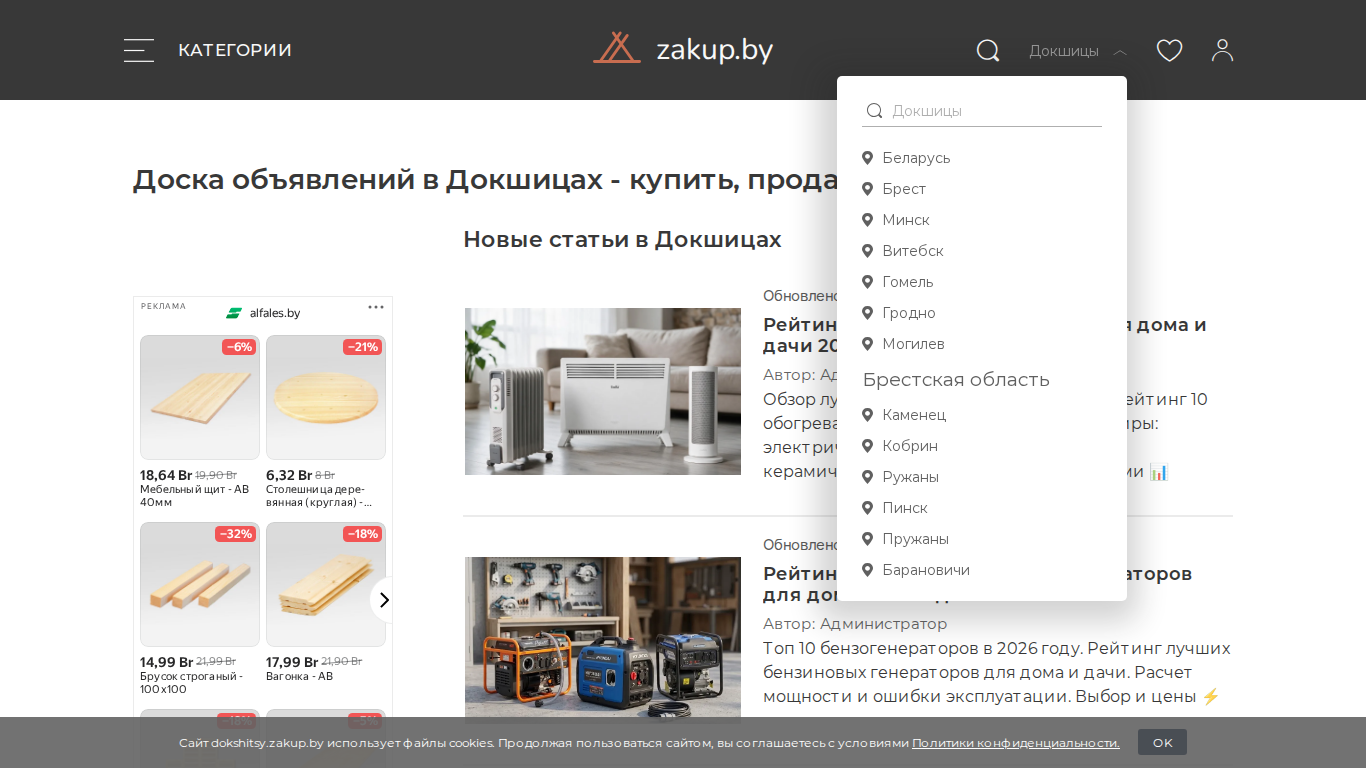Click the pin icon next to Брест
The height and width of the screenshot is (768, 1366).
[868, 188]
